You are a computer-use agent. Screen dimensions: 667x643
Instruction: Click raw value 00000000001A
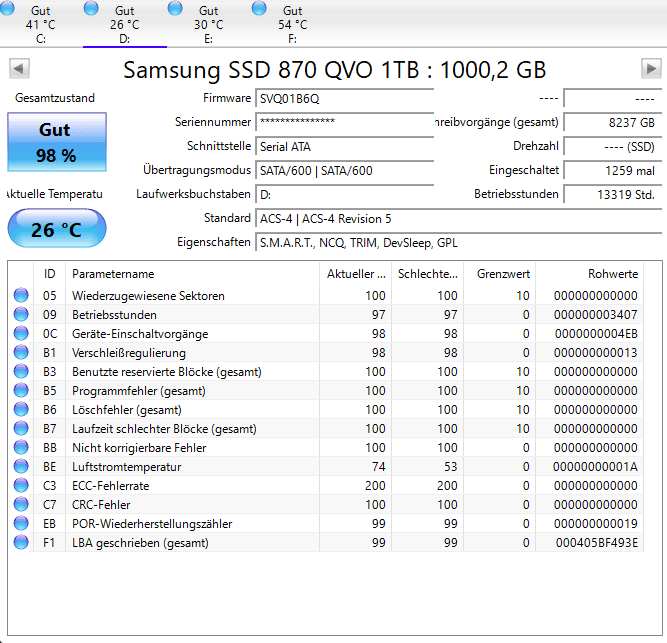(x=595, y=467)
